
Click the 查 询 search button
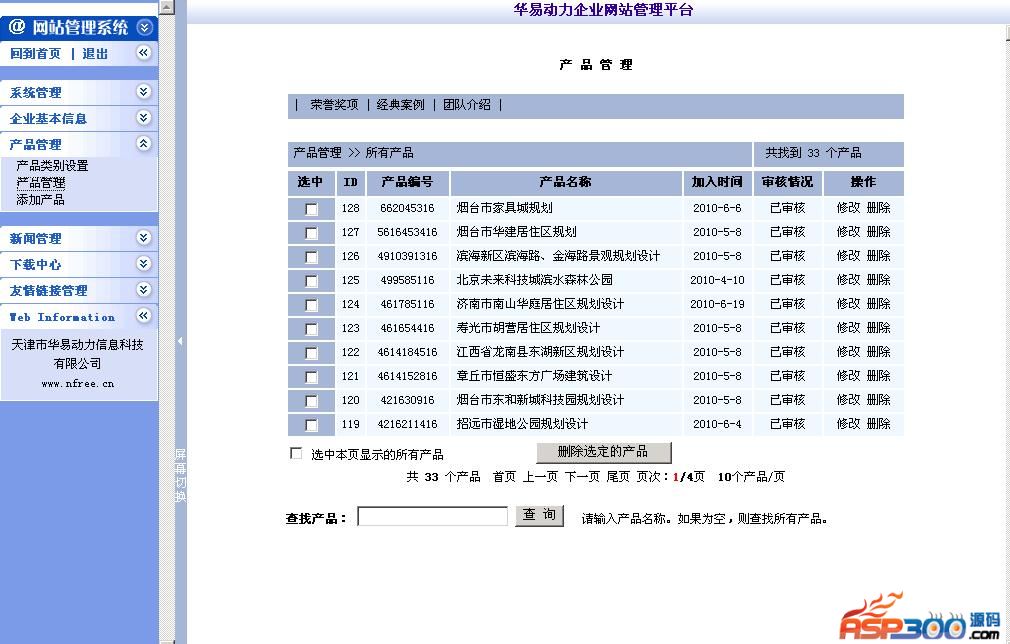coord(539,515)
